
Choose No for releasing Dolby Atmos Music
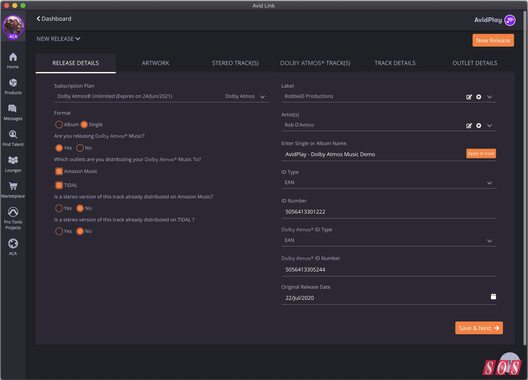(x=80, y=148)
